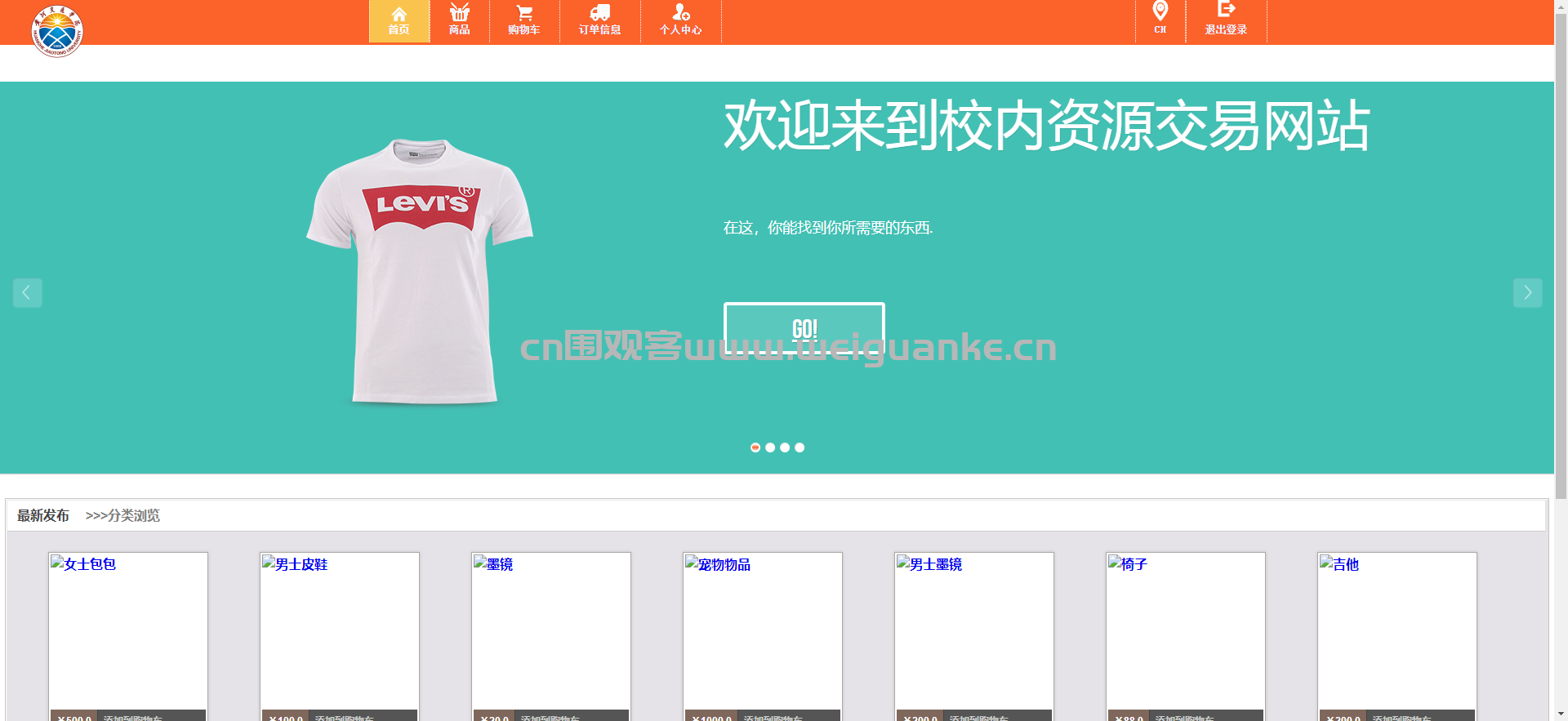
Task: Select the first carousel indicator dot
Action: pos(755,447)
